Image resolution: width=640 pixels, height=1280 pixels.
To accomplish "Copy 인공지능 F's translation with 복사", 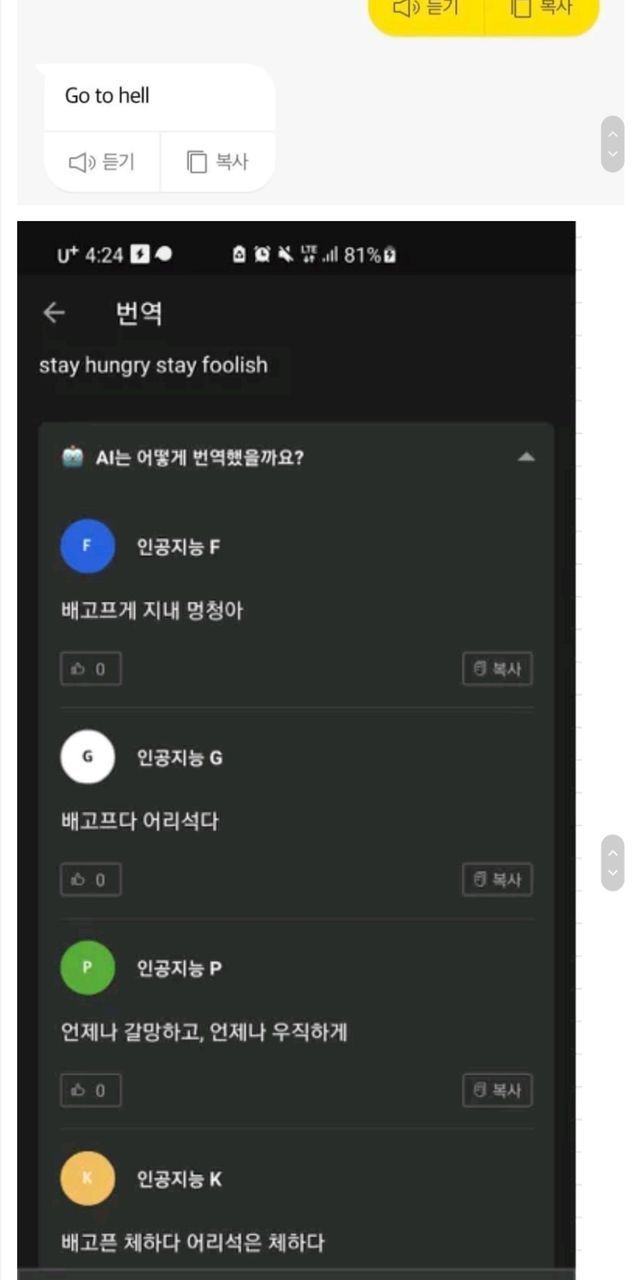I will (x=497, y=669).
